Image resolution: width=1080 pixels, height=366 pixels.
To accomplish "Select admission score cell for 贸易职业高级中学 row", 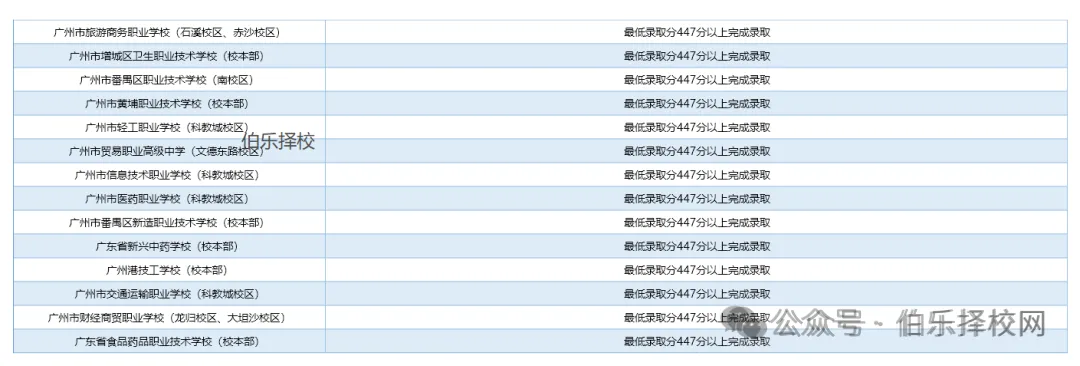I will (x=696, y=151).
